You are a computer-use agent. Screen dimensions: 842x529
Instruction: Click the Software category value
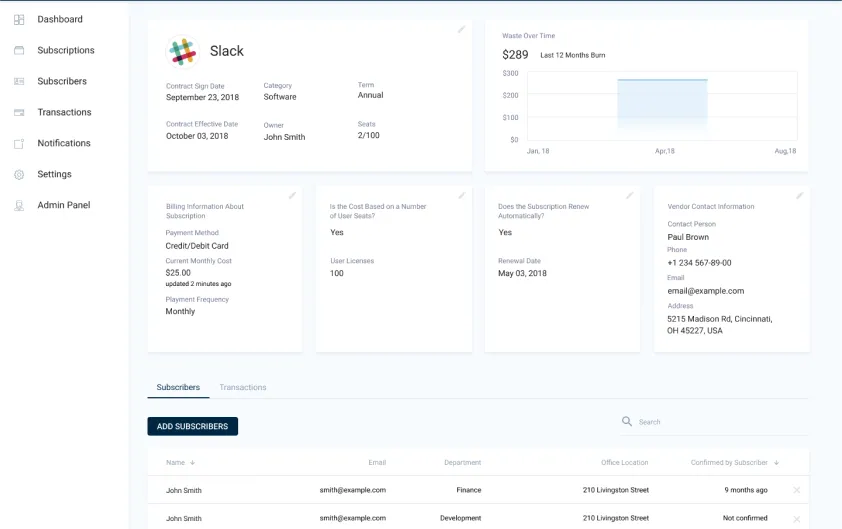click(280, 97)
